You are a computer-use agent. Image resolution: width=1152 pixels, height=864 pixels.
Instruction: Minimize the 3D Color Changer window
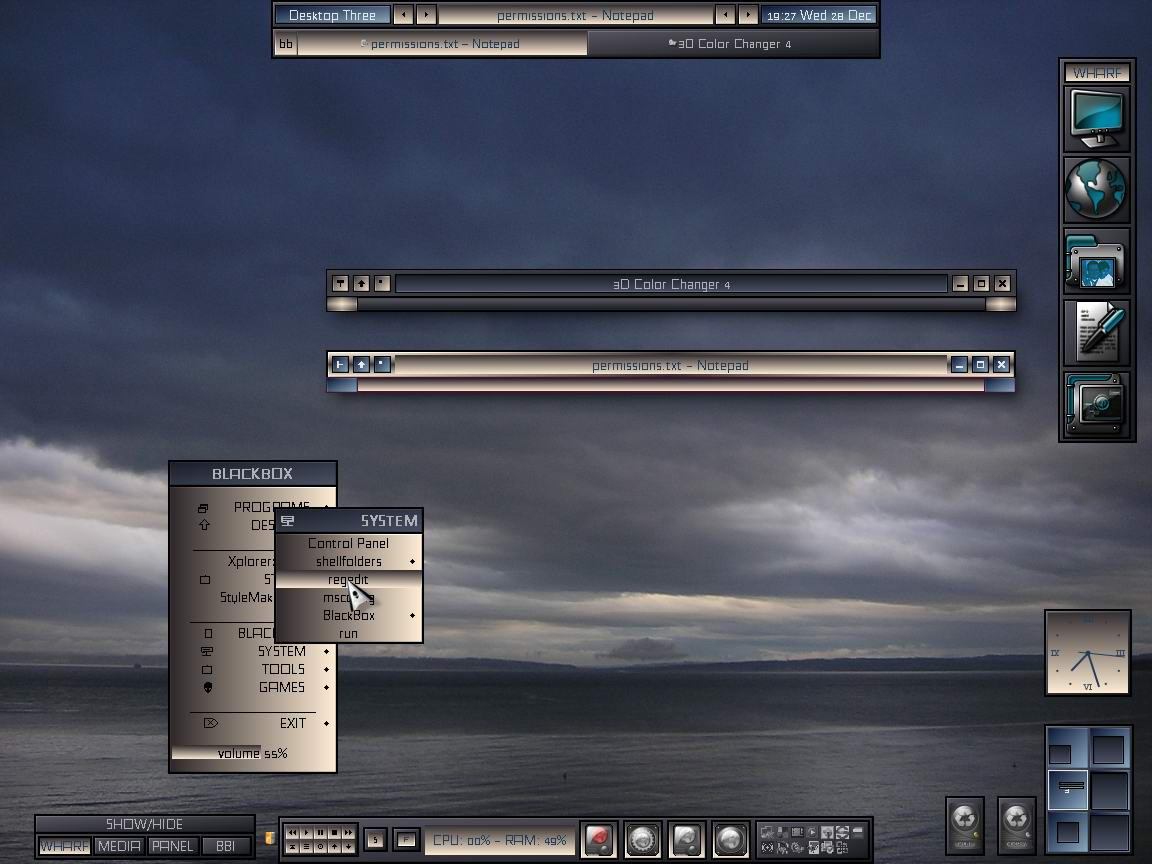(960, 284)
